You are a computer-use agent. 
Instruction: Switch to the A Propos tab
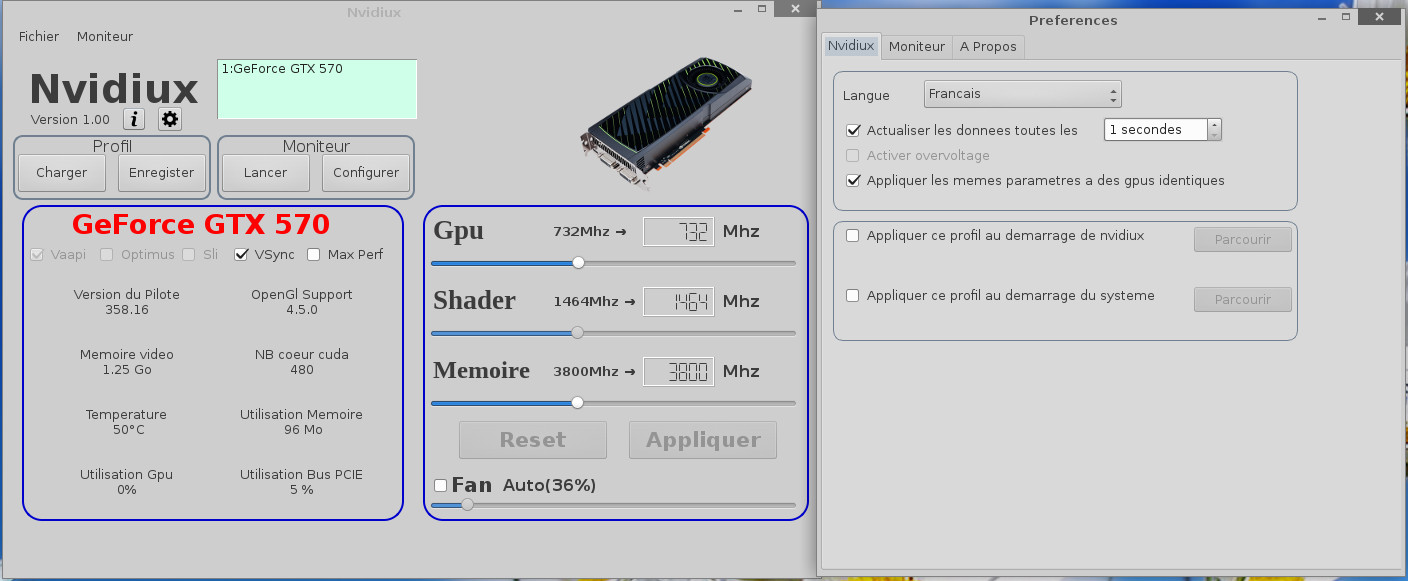coord(988,47)
